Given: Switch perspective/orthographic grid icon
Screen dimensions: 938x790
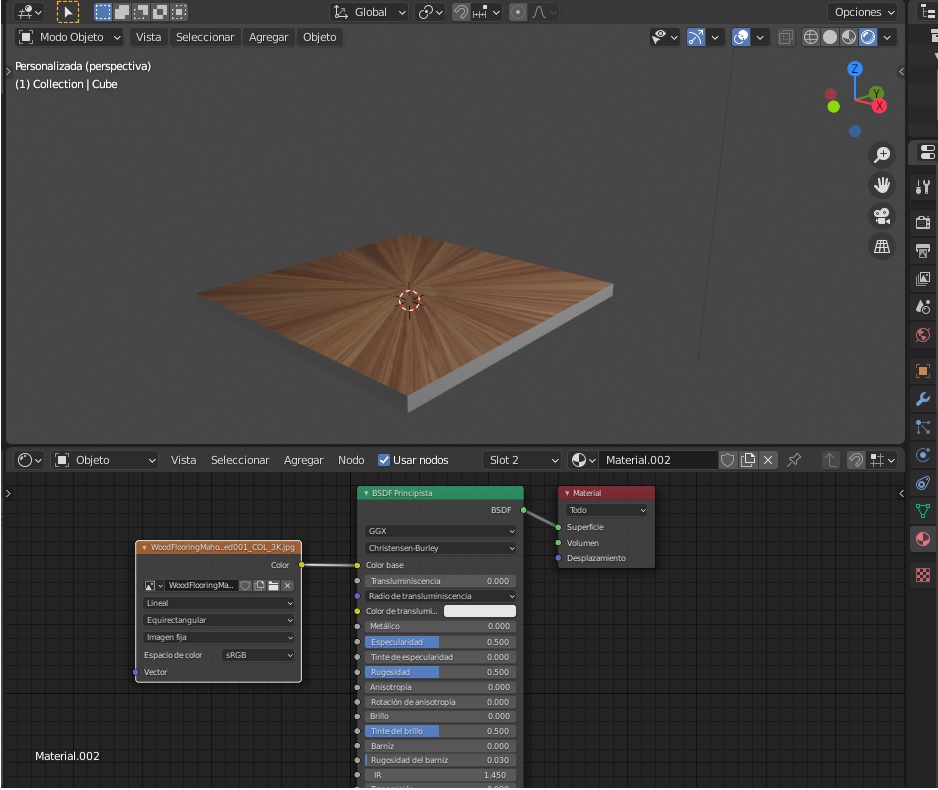Looking at the screenshot, I should point(882,246).
